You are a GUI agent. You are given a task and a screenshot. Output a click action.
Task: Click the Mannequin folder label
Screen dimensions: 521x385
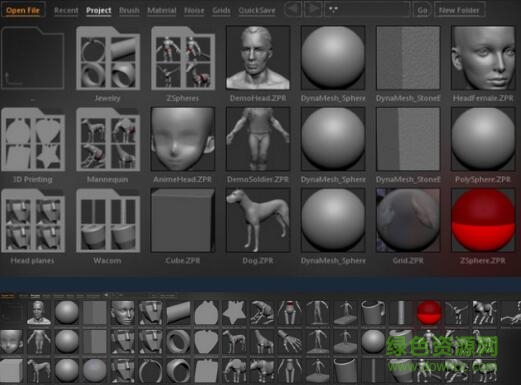pos(107,180)
